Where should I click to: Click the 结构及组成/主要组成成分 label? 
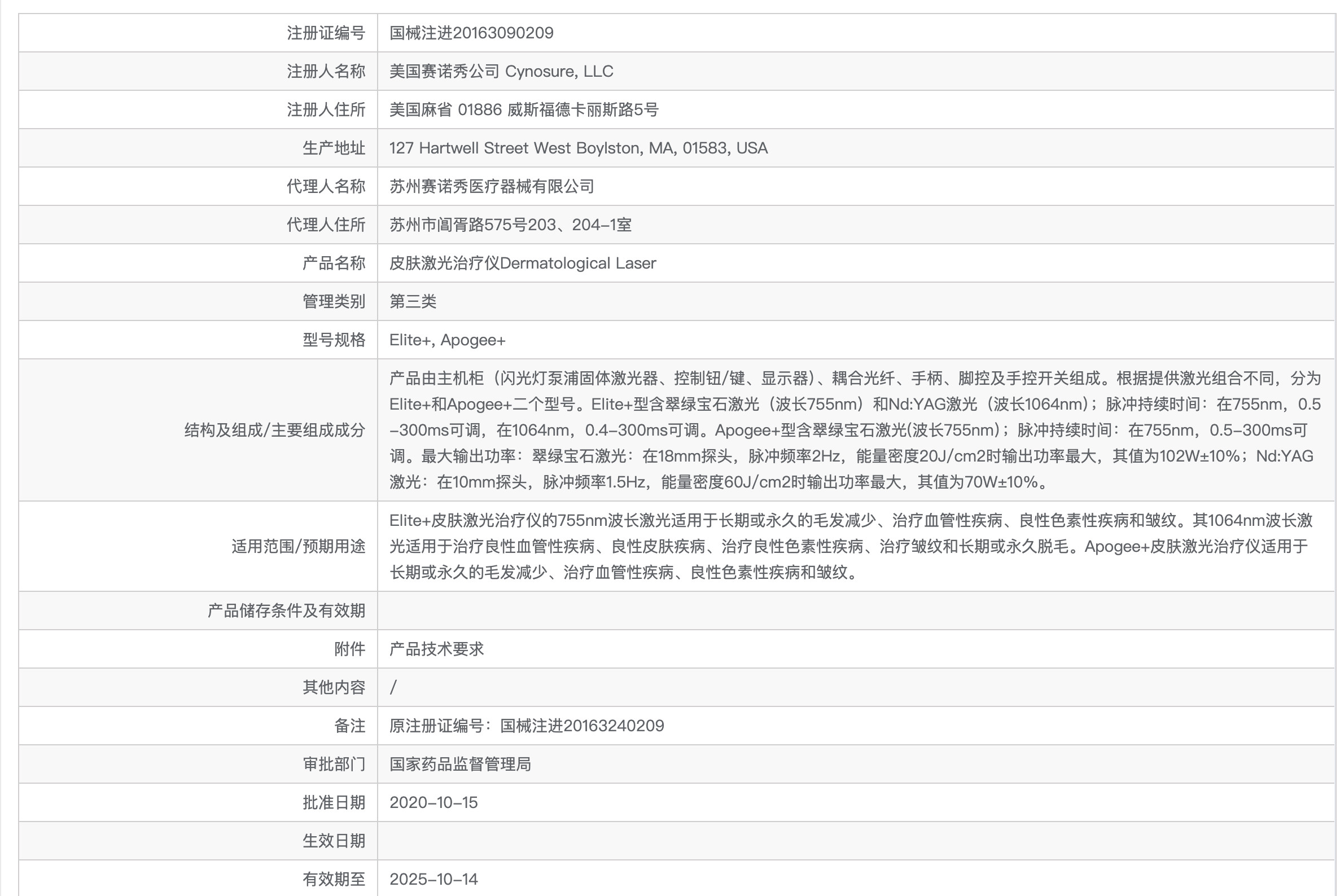[x=274, y=431]
